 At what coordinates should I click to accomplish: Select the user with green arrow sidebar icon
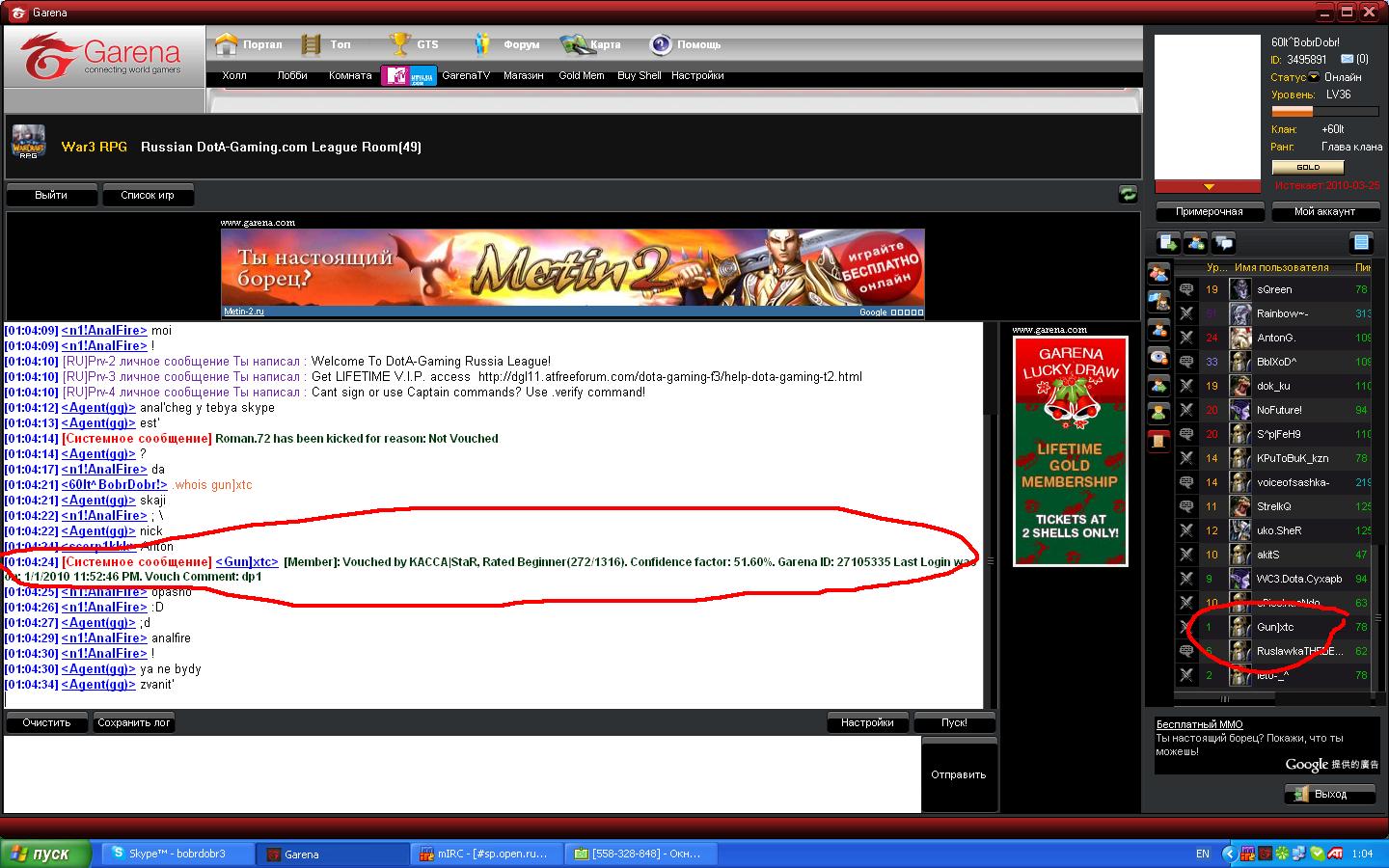click(x=1158, y=386)
